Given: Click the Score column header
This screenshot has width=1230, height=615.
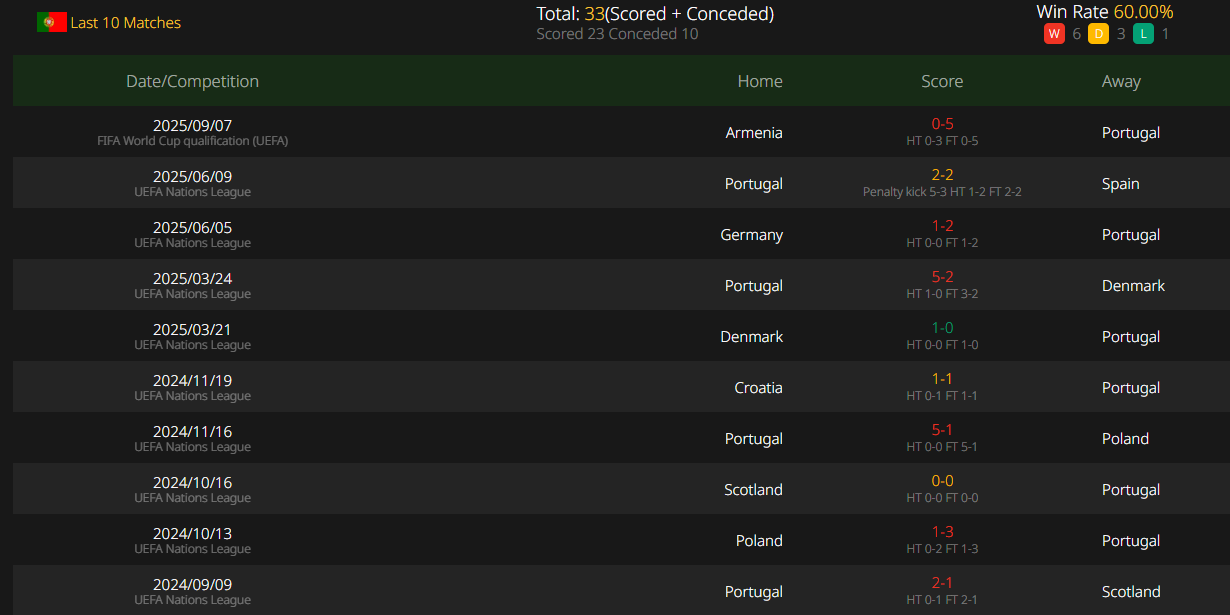Looking at the screenshot, I should click(942, 81).
